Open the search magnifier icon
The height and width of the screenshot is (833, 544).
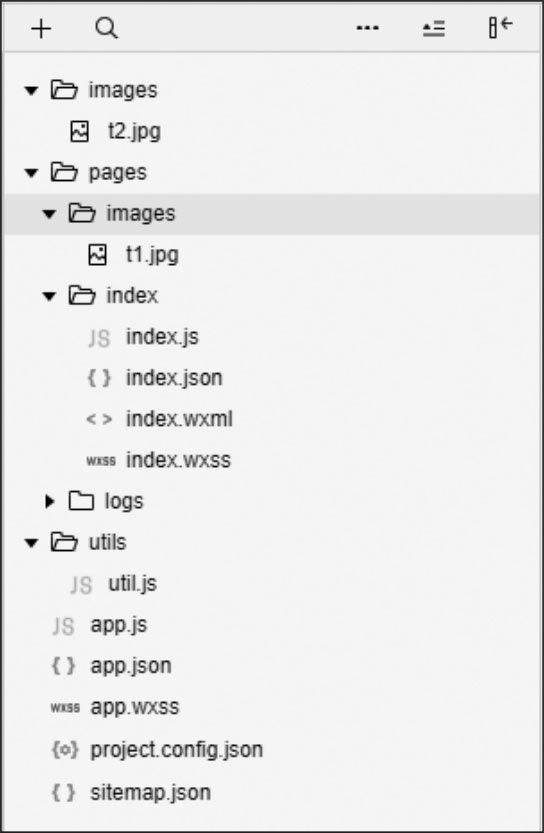coord(106,28)
